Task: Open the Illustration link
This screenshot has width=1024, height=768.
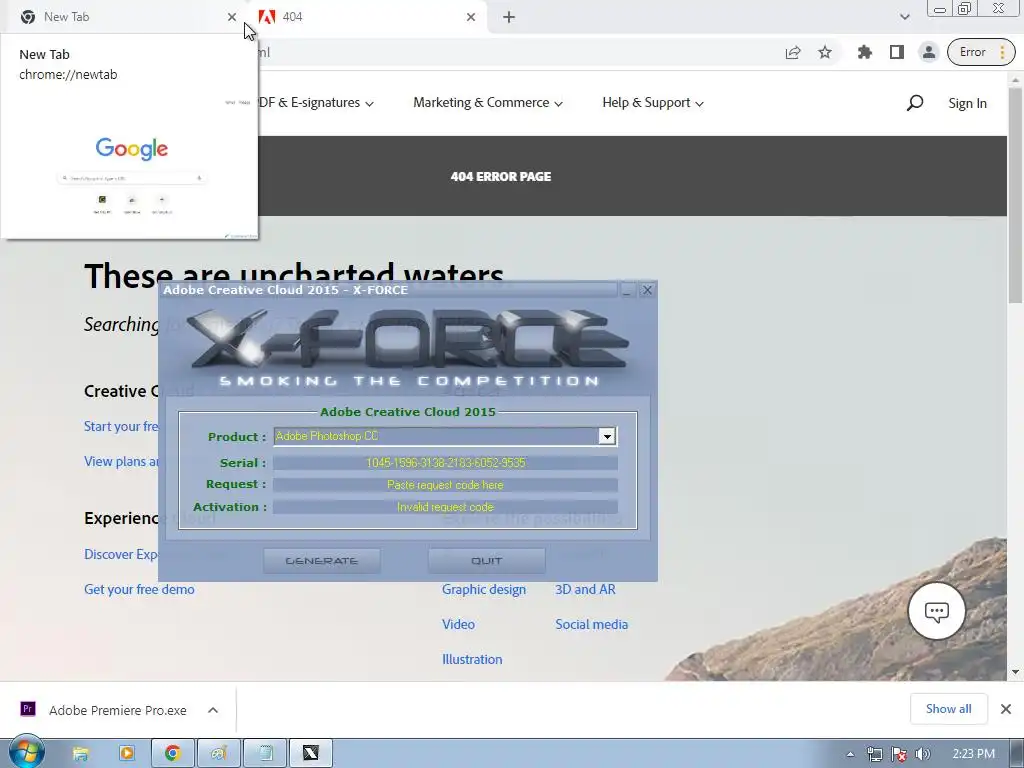Action: (x=472, y=659)
